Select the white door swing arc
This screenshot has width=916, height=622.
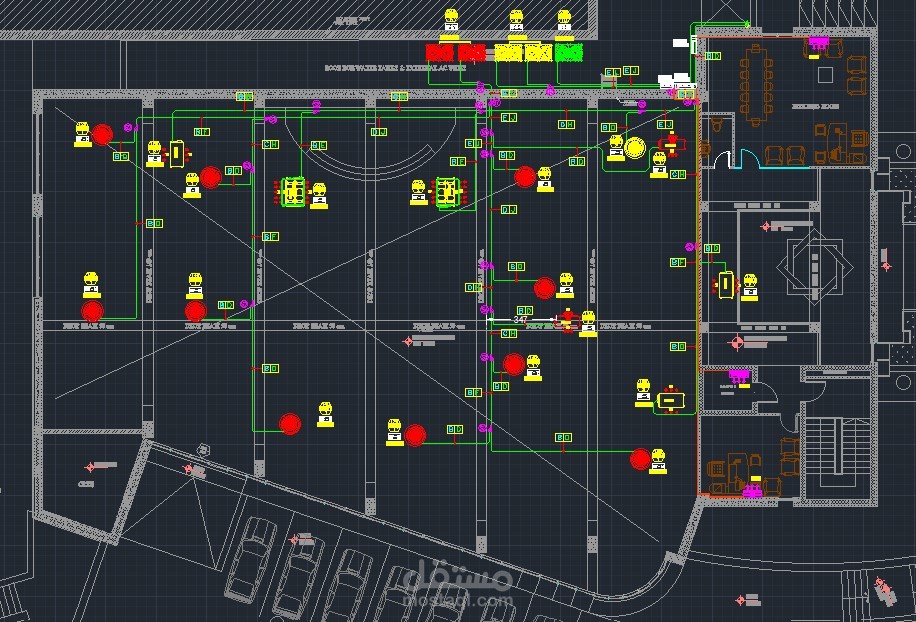pos(722,159)
